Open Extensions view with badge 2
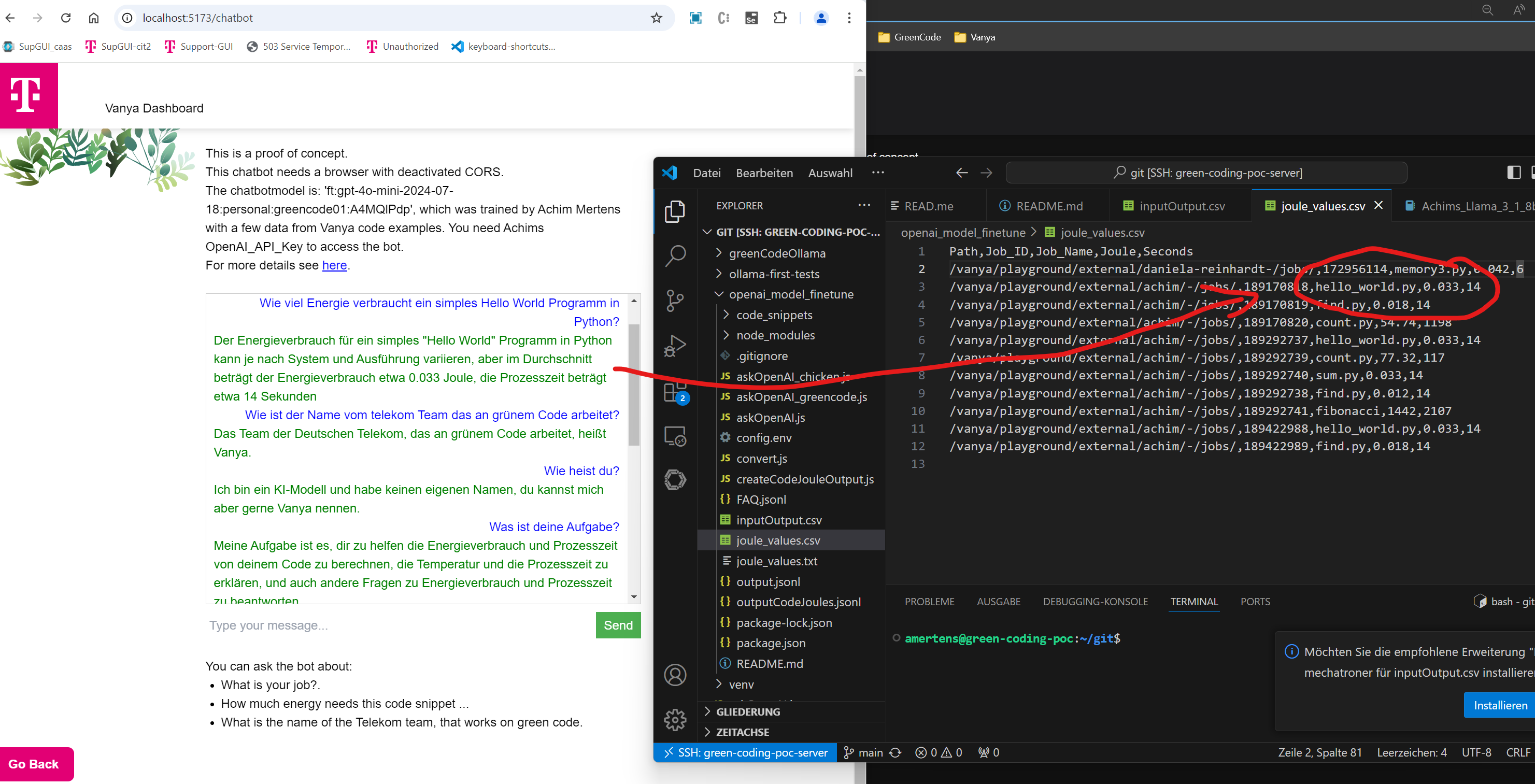Screen dimensions: 1535x784 tap(676, 393)
